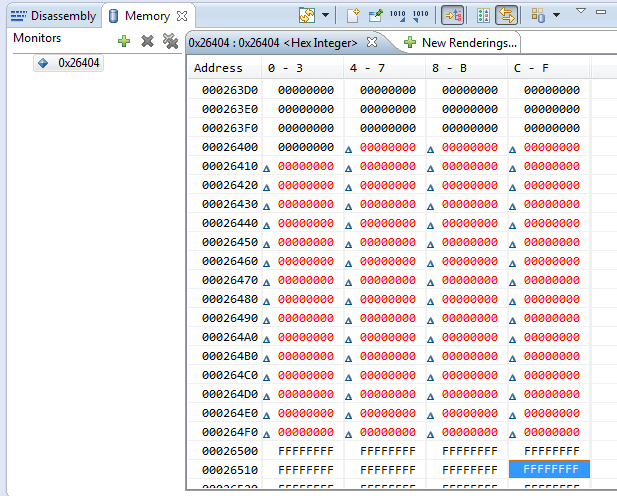The width and height of the screenshot is (617, 496).
Task: Click the refresh memory view toolbar icon
Action: [307, 15]
